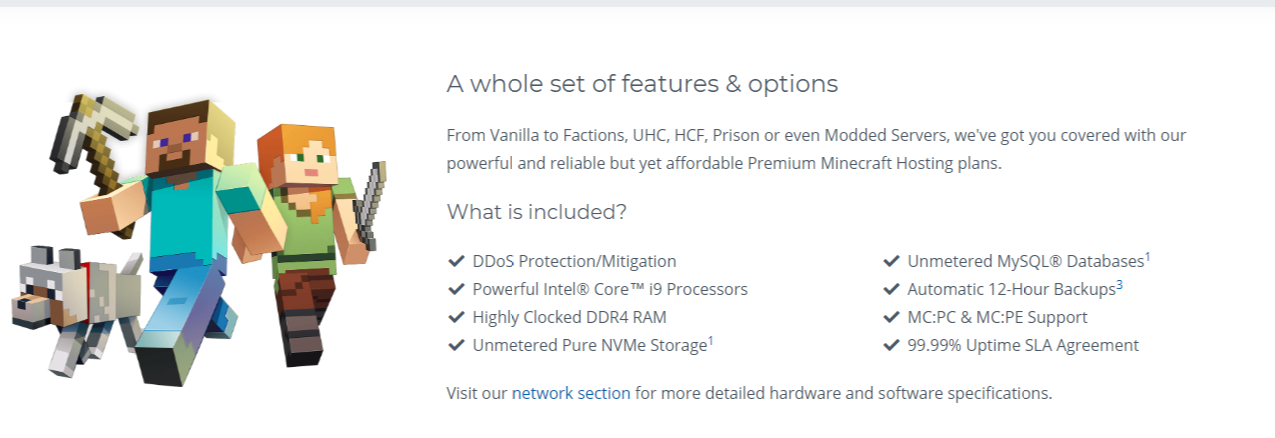
Task: Click checkmark next to Powerful Intel Core i9 Processors
Action: (455, 289)
